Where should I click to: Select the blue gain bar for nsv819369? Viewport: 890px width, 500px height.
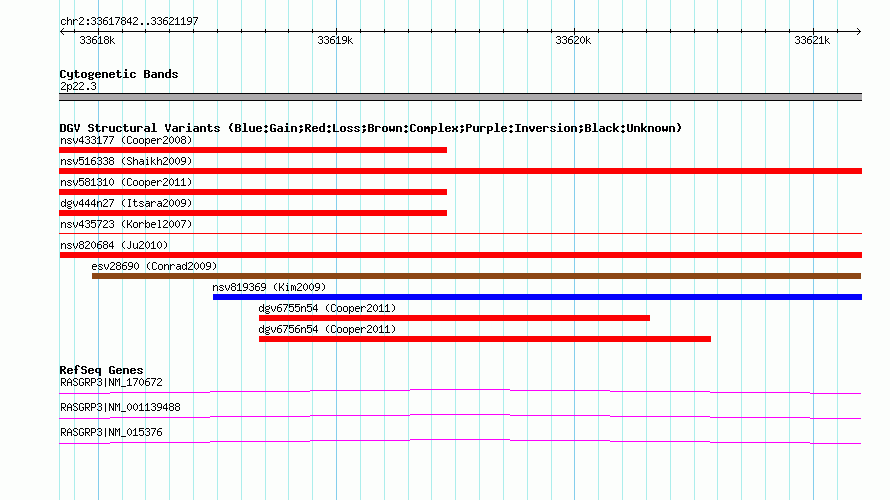[x=538, y=297]
